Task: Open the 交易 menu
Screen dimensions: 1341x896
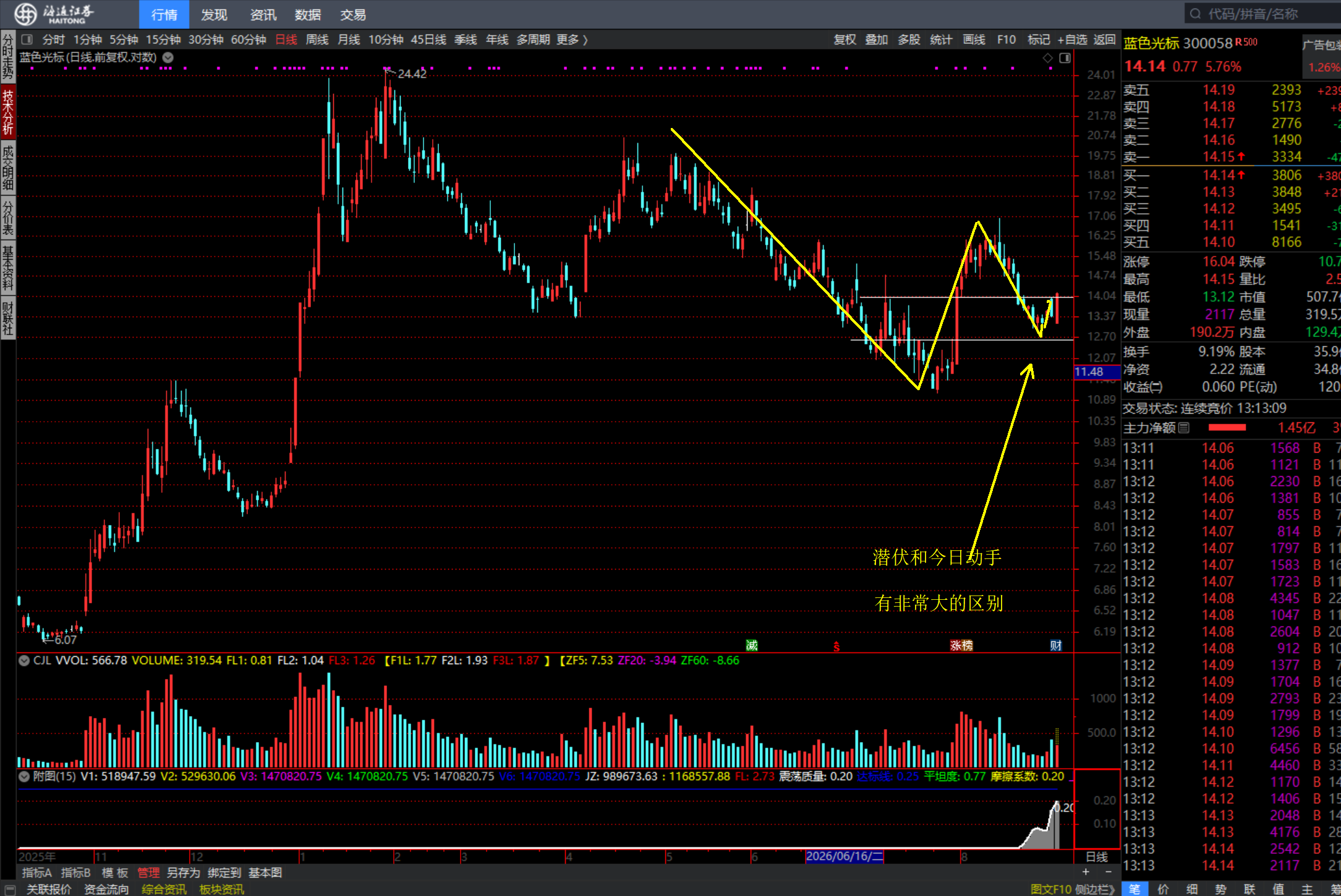Action: tap(353, 14)
